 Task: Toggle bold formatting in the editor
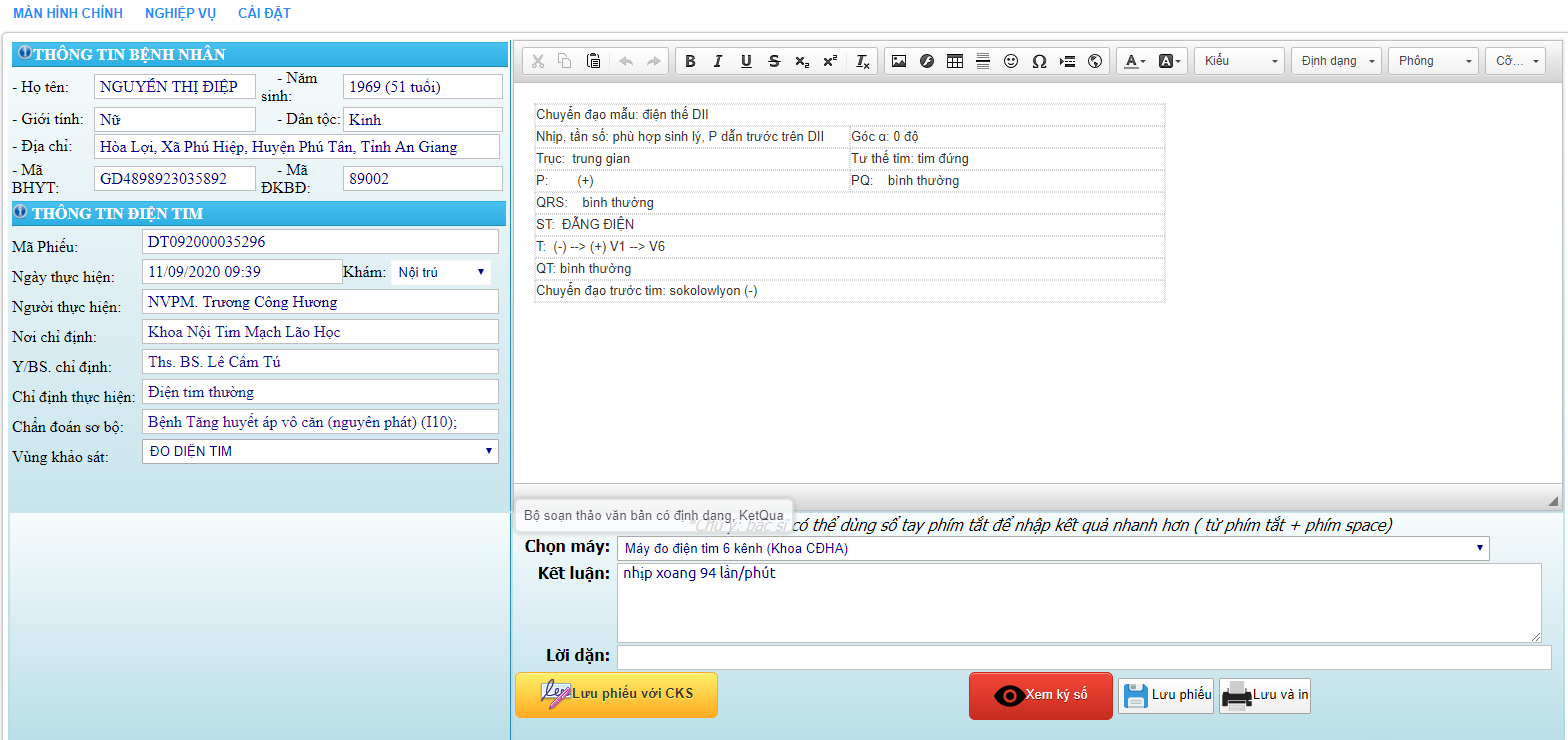[x=690, y=61]
